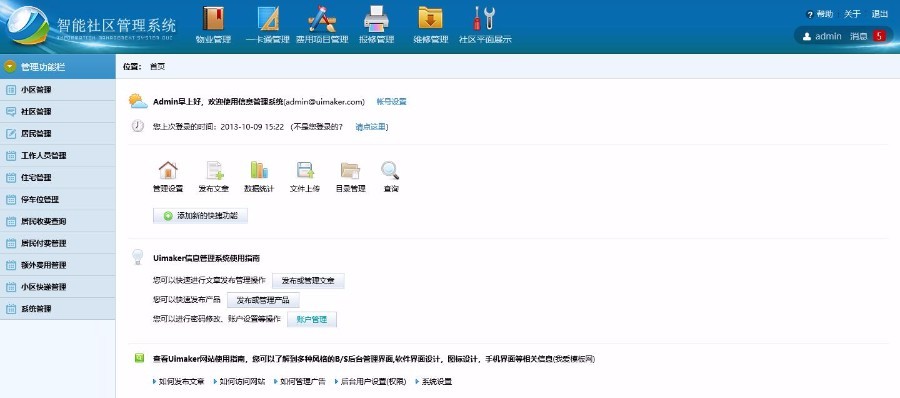Screen dimensions: 900x398
Task: Select 小区管理 in the sidebar
Action: point(57,90)
